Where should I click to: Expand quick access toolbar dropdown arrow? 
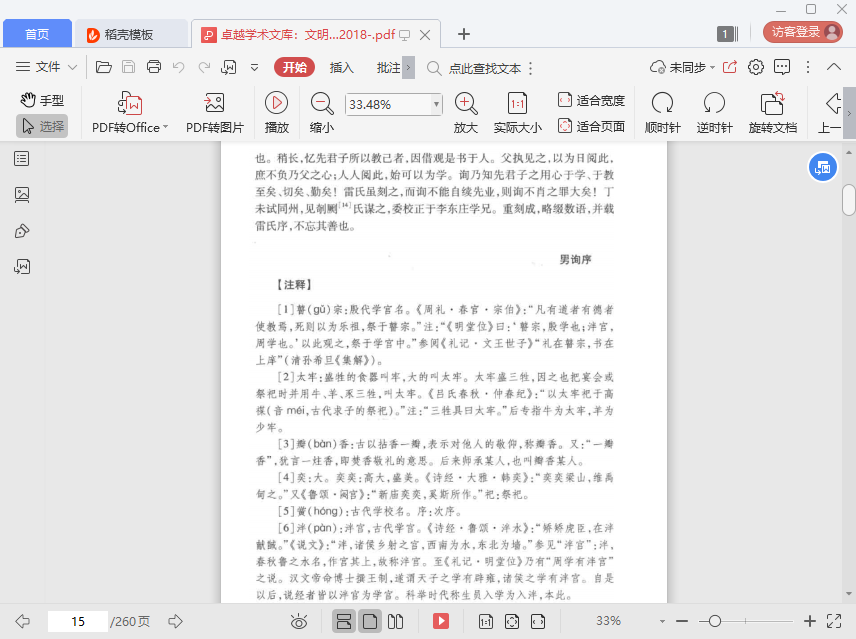coord(254,68)
